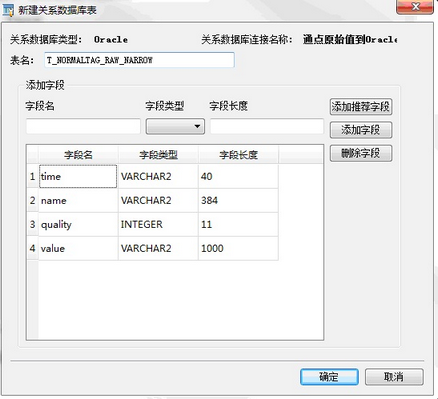Image resolution: width=438 pixels, height=399 pixels.
Task: Select the time field cell
Action: (78, 176)
